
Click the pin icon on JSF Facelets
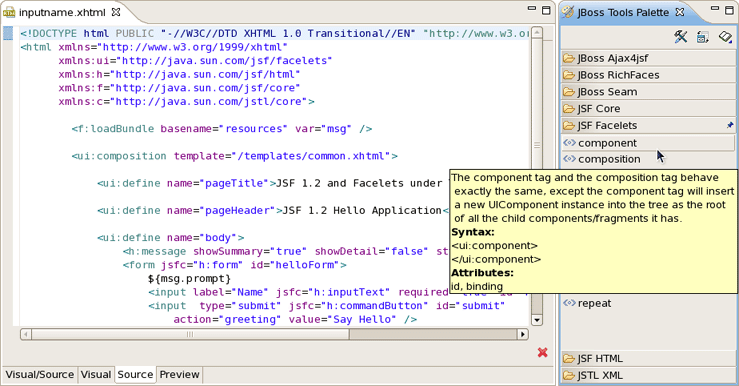click(x=730, y=125)
